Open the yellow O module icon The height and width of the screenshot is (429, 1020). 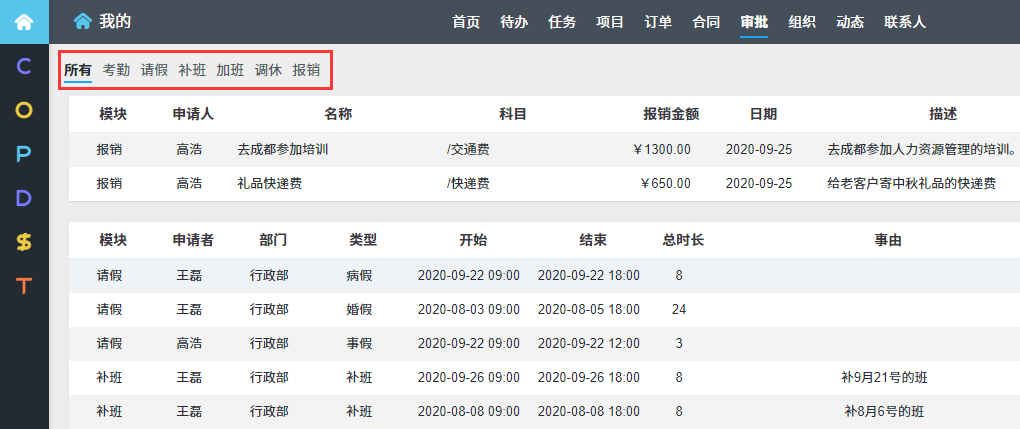[x=24, y=110]
